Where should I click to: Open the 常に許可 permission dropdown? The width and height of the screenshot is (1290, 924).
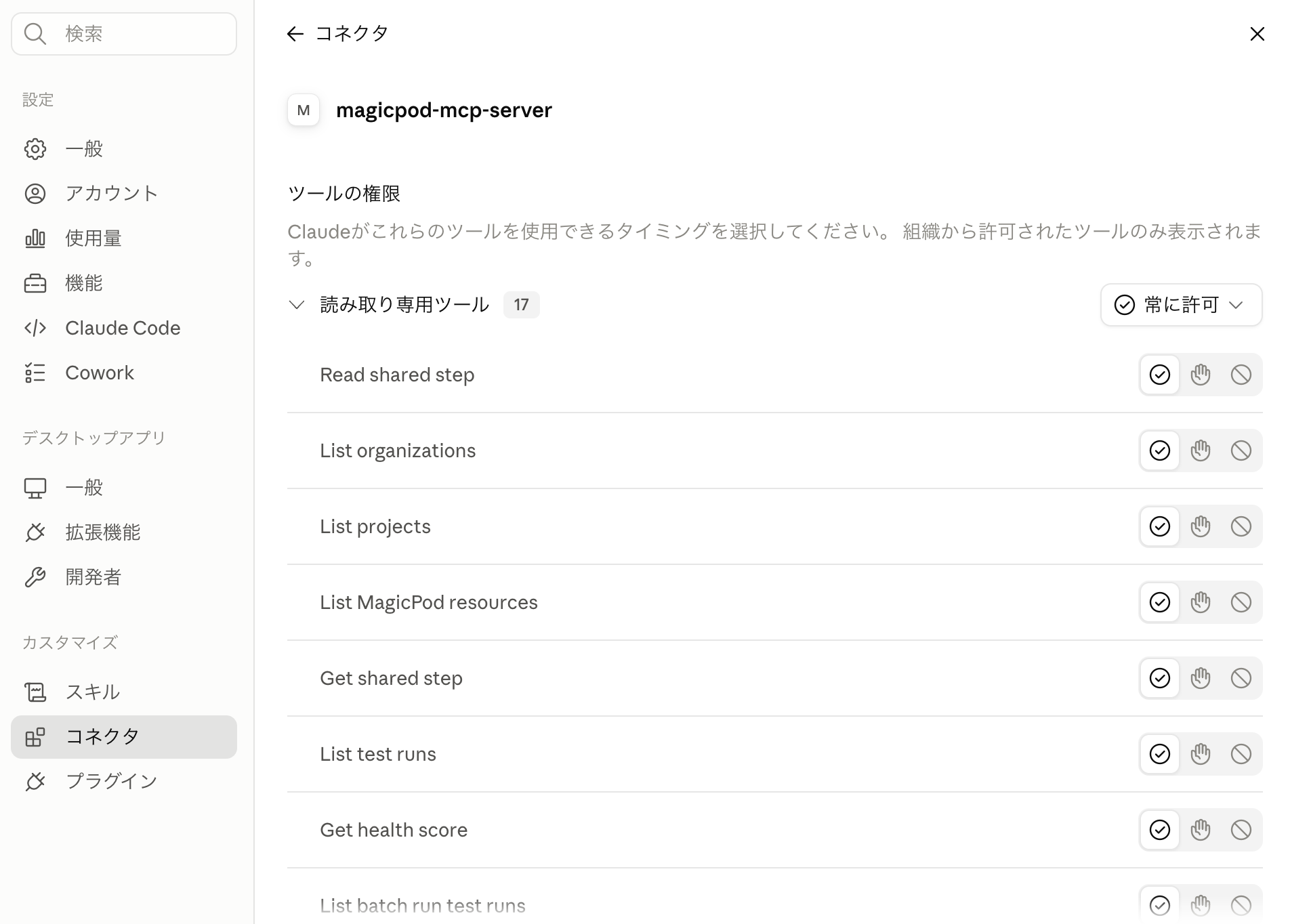[1181, 305]
